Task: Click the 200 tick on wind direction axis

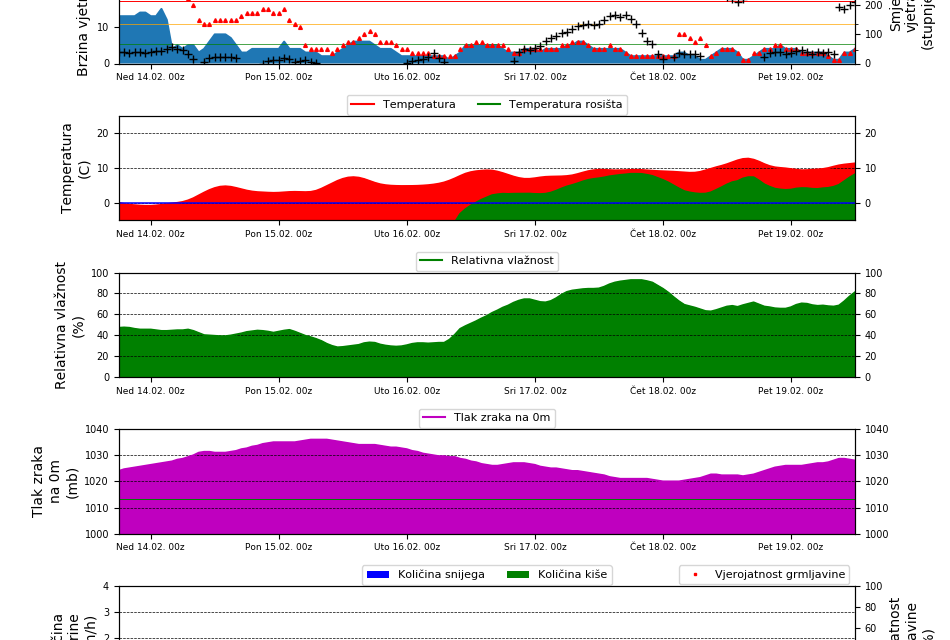Action: click(x=874, y=5)
